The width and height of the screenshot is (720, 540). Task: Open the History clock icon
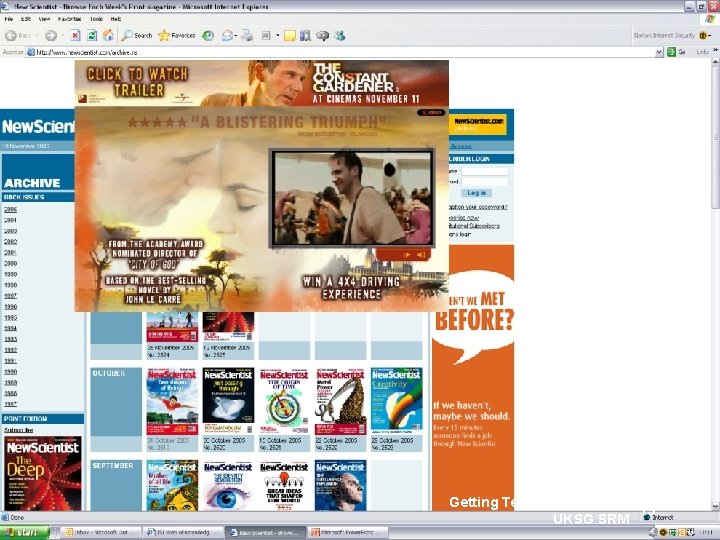pos(208,35)
